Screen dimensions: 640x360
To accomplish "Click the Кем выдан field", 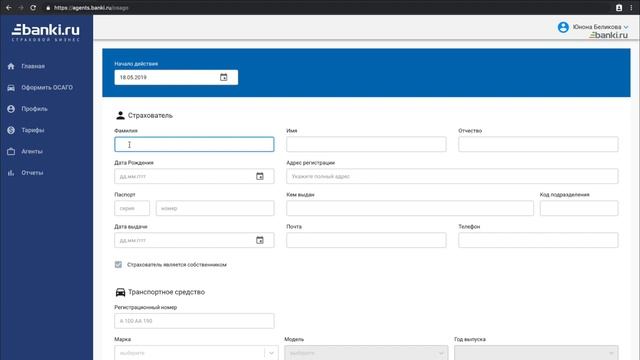I will [410, 208].
